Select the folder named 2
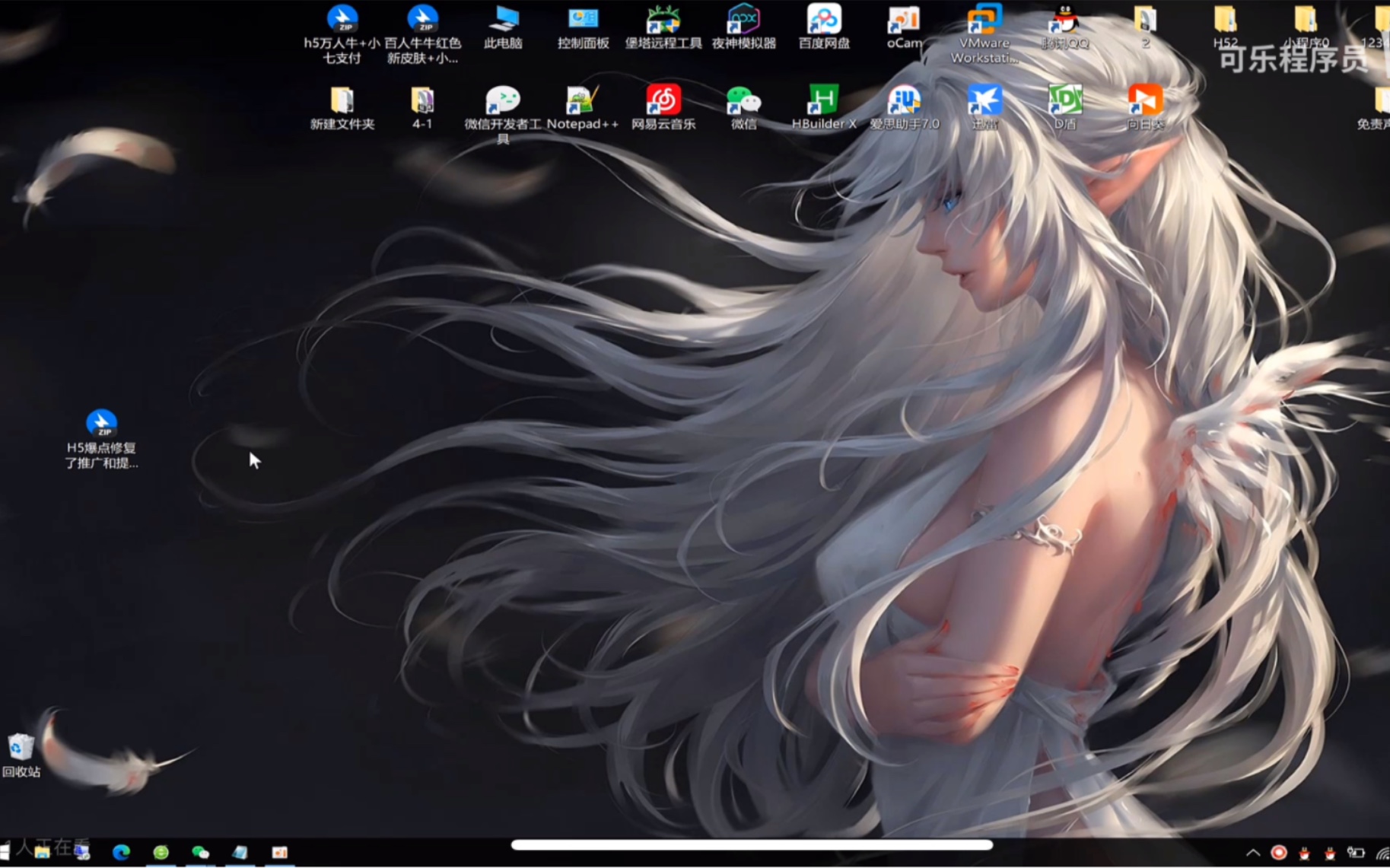1390x868 pixels. pos(1145,27)
